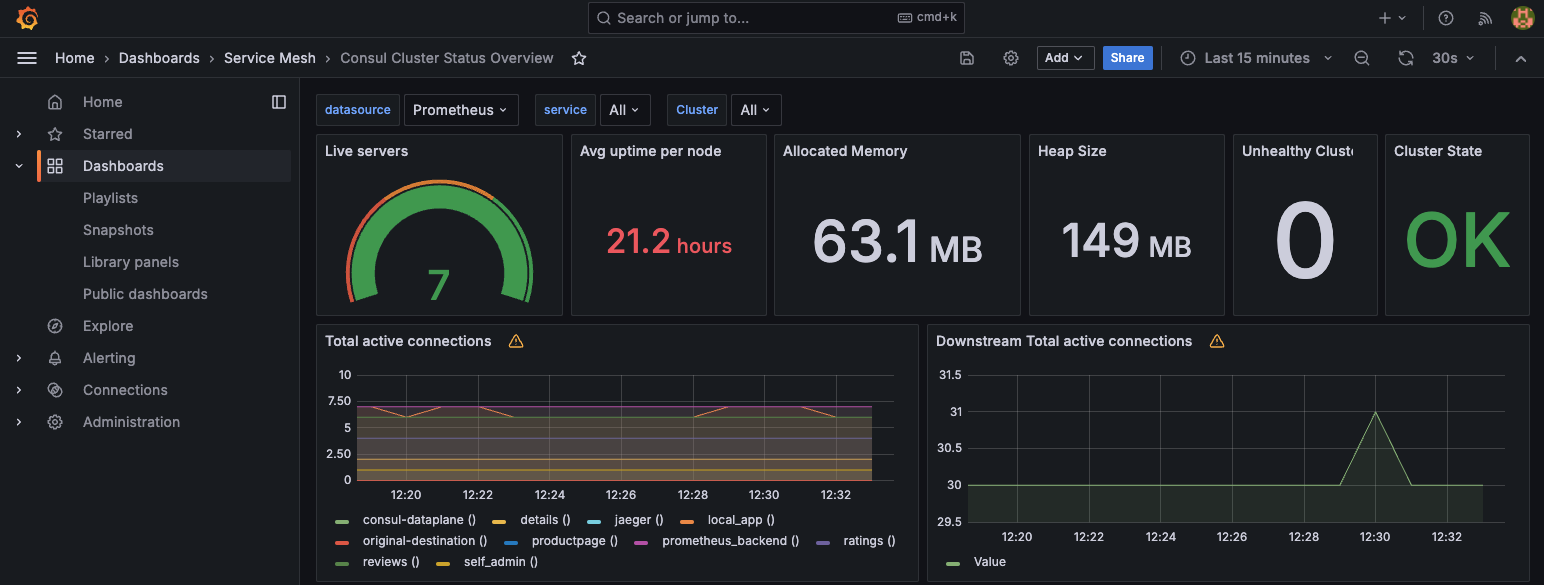Refresh the dashboard using the refresh icon
This screenshot has height=585, width=1544.
point(1405,58)
